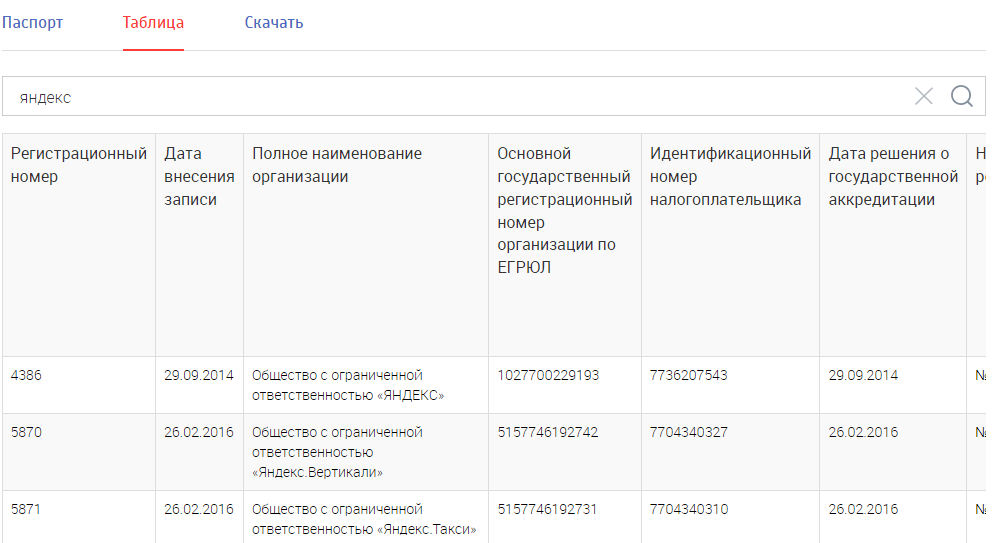Switch to the Паспорт tab
The height and width of the screenshot is (543, 994).
32,23
